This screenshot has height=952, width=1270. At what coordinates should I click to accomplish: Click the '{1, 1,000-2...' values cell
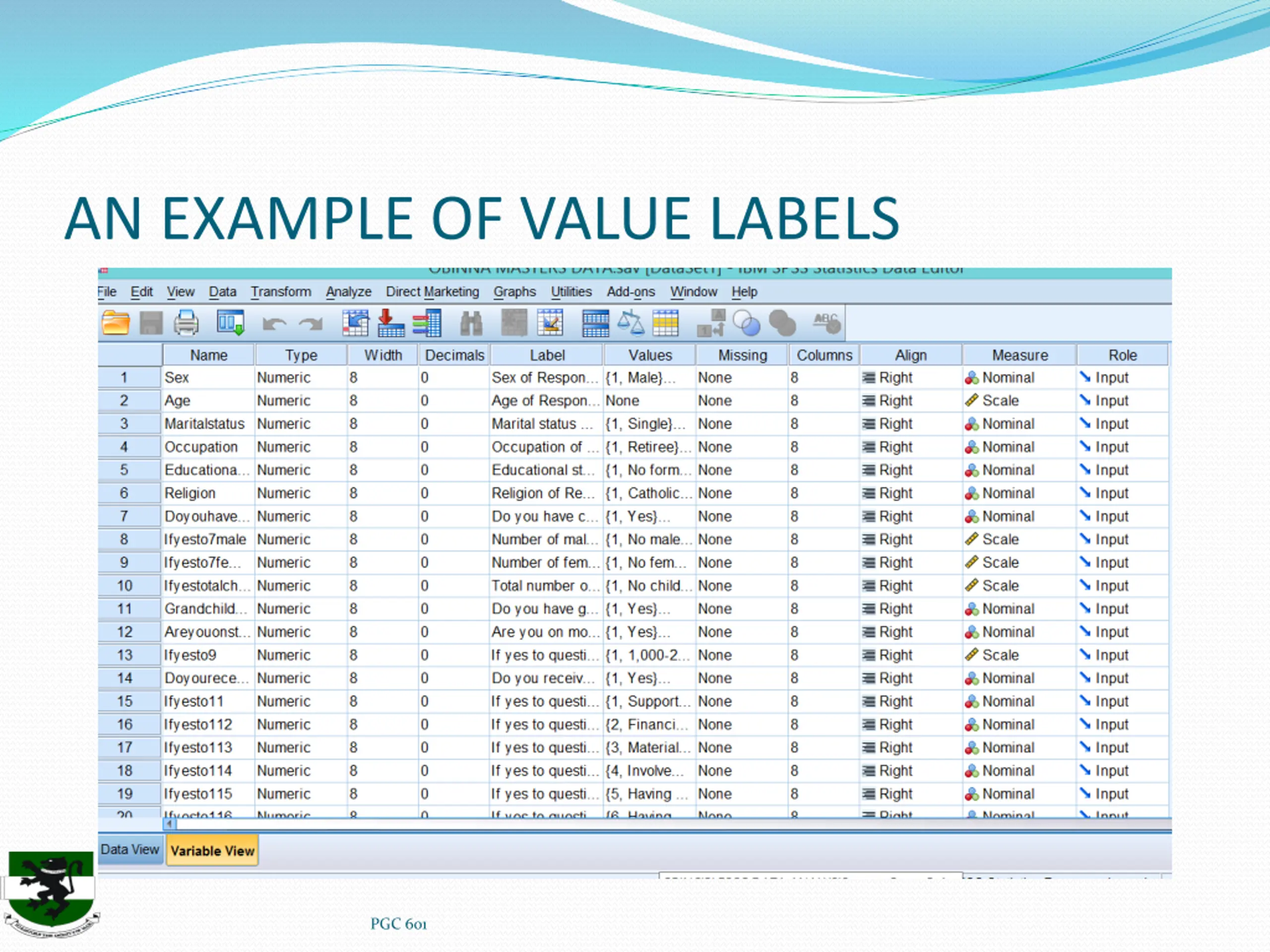pyautogui.click(x=650, y=655)
